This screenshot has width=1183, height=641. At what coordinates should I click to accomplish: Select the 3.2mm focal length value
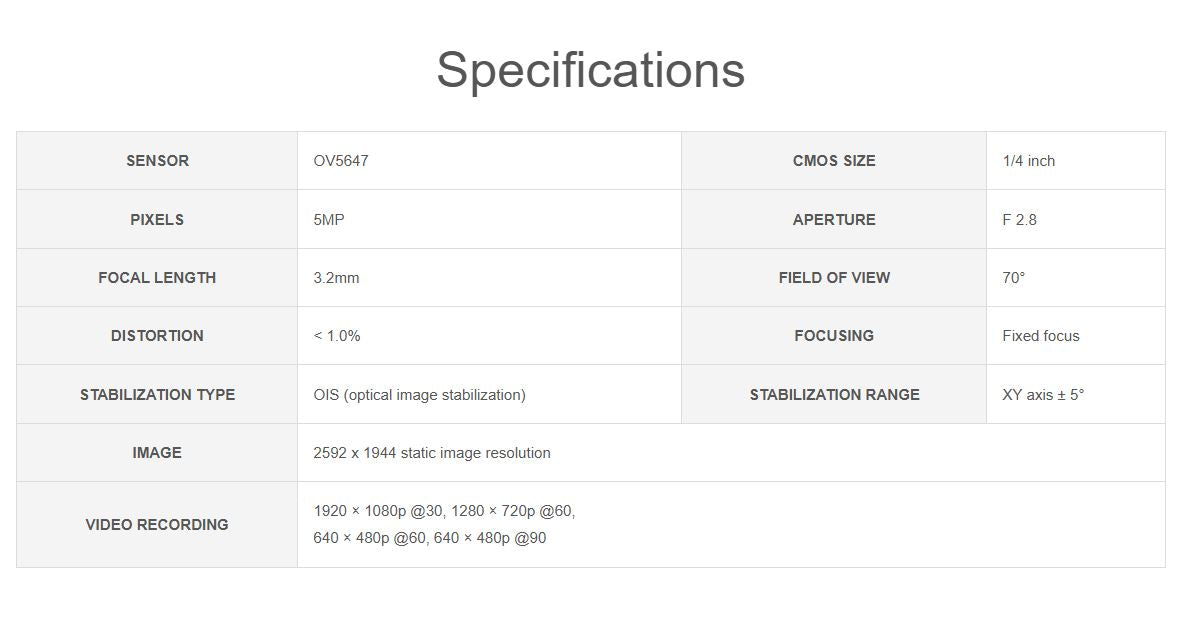click(x=336, y=278)
